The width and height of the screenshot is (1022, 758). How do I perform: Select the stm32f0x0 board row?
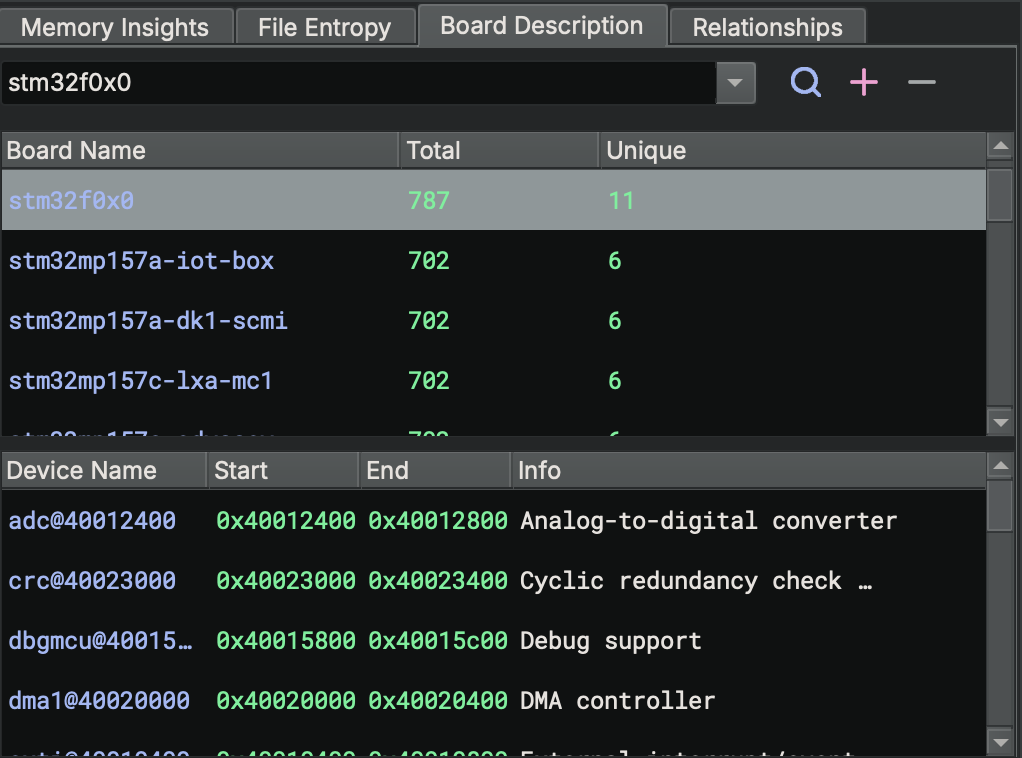(493, 200)
